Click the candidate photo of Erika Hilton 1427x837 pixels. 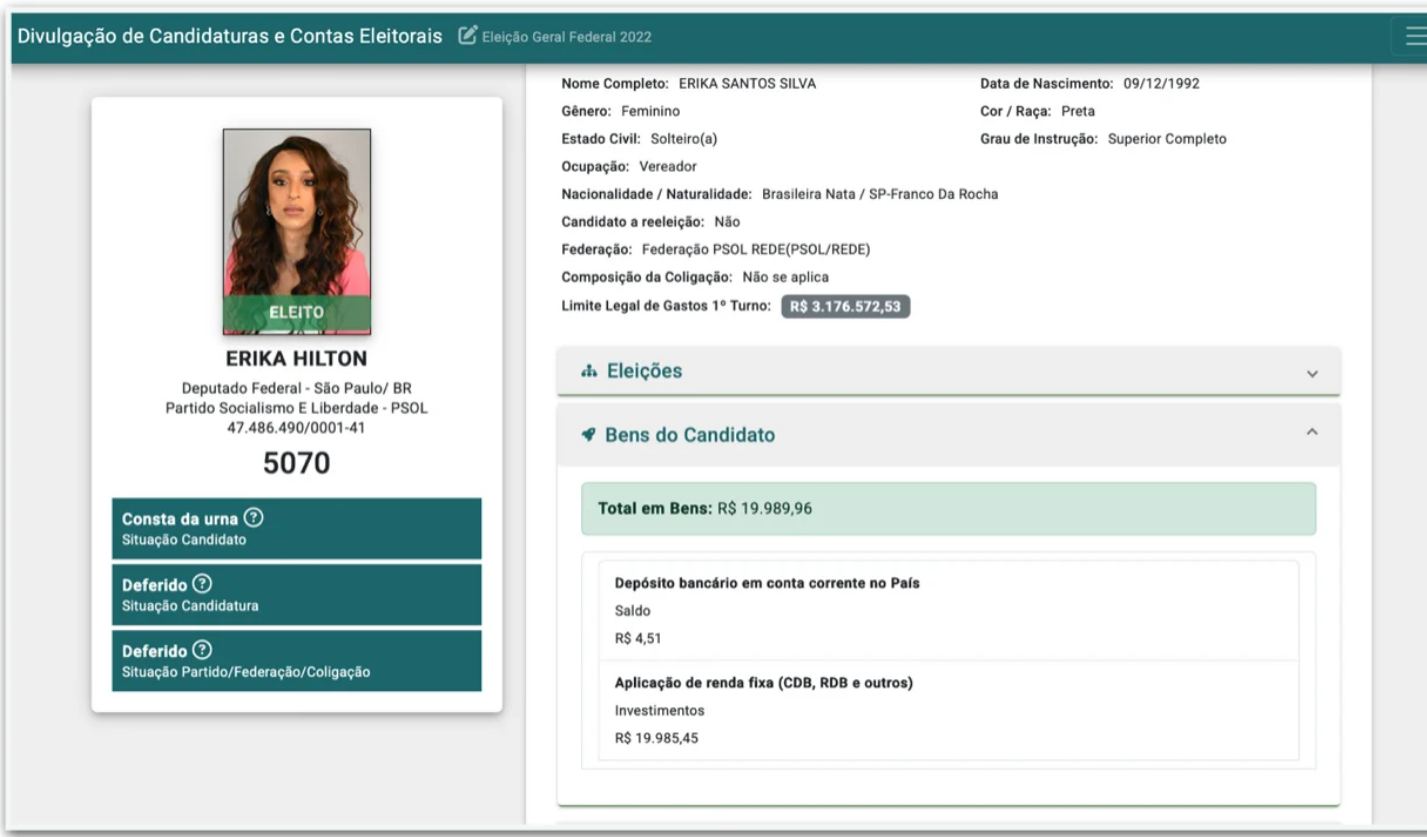pyautogui.click(x=297, y=231)
